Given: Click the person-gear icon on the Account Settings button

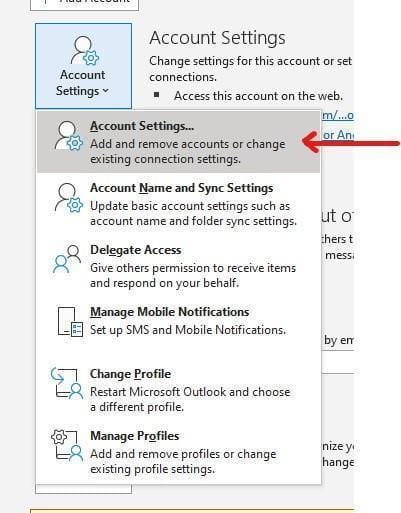Looking at the screenshot, I should pos(85,51).
